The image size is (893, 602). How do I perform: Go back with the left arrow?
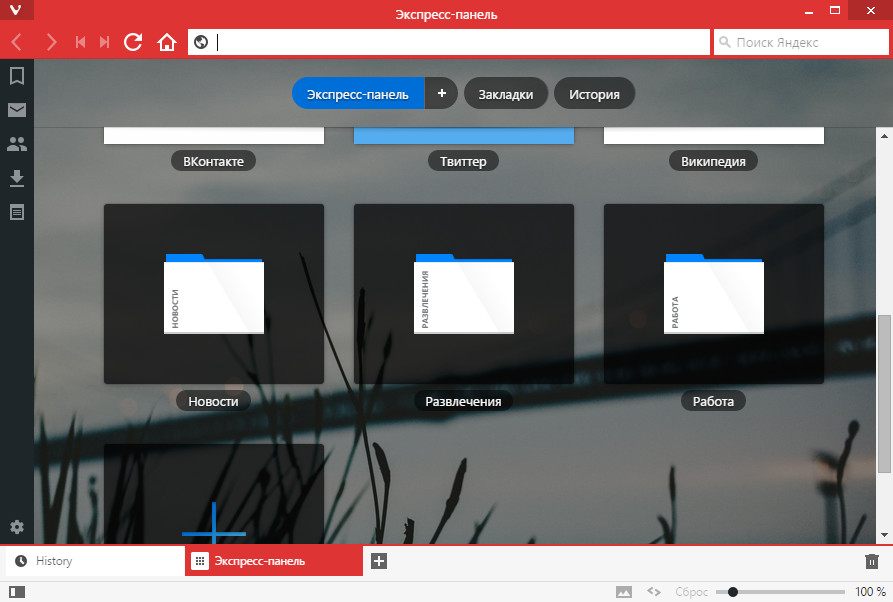17,42
